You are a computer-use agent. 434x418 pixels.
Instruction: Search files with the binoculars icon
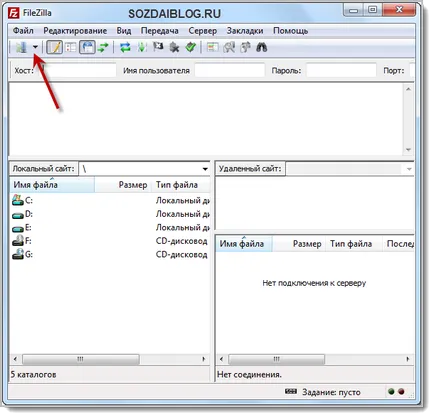[262, 47]
